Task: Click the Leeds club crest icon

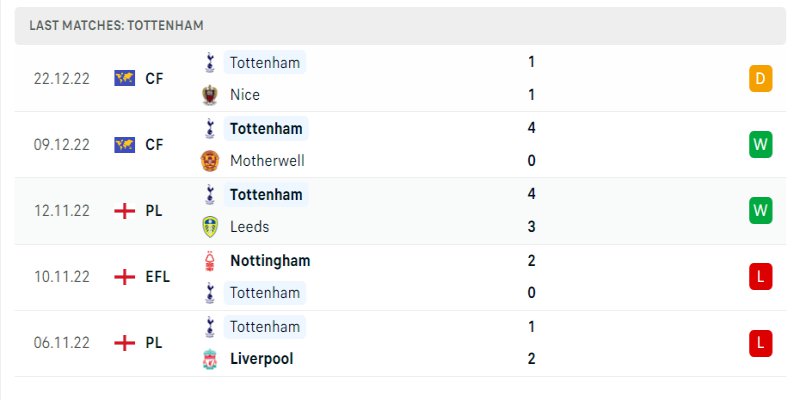Action: [x=210, y=227]
